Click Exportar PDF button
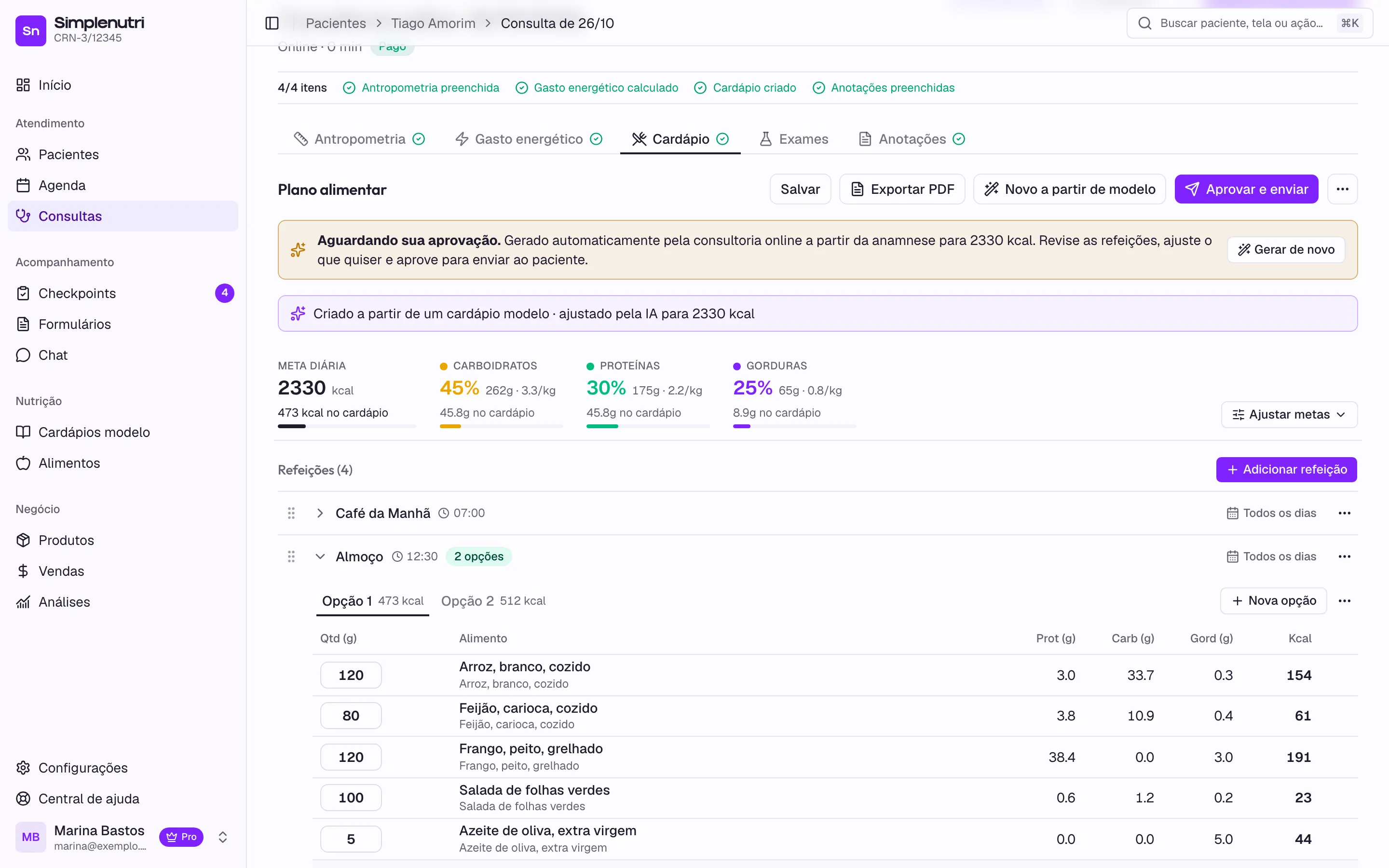The width and height of the screenshot is (1389, 868). (902, 189)
